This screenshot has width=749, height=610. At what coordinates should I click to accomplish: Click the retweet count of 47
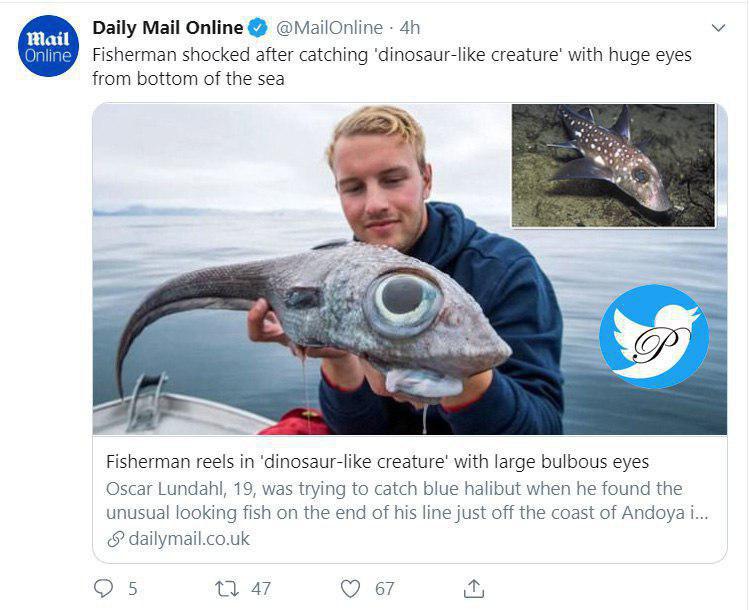pyautogui.click(x=260, y=589)
